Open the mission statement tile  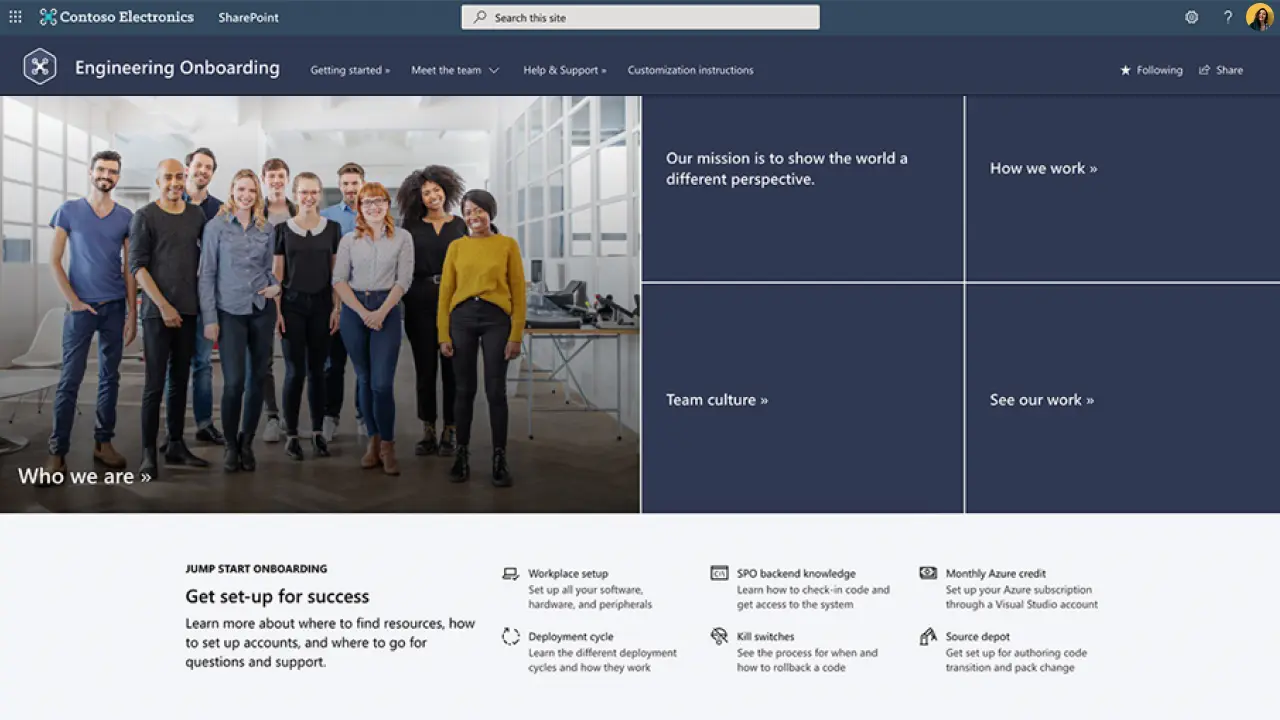[x=802, y=189]
